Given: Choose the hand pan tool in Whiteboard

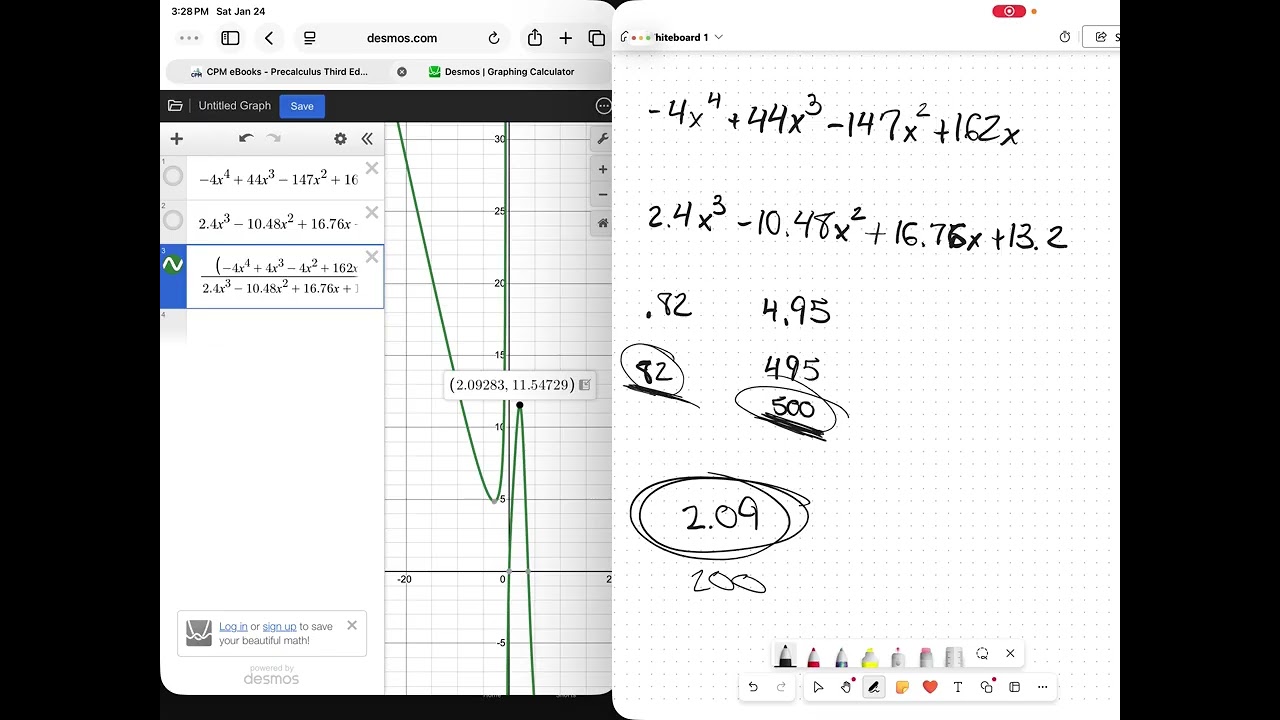Looking at the screenshot, I should pos(846,687).
